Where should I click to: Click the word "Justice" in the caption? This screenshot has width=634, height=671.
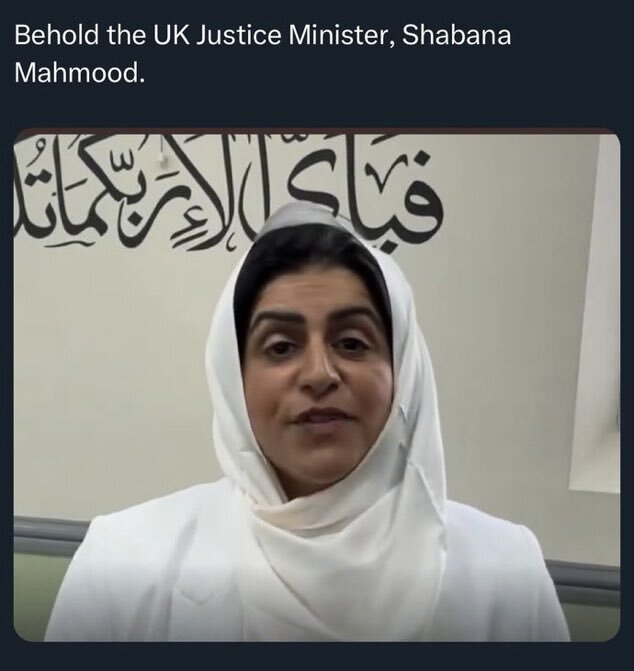(x=239, y=35)
